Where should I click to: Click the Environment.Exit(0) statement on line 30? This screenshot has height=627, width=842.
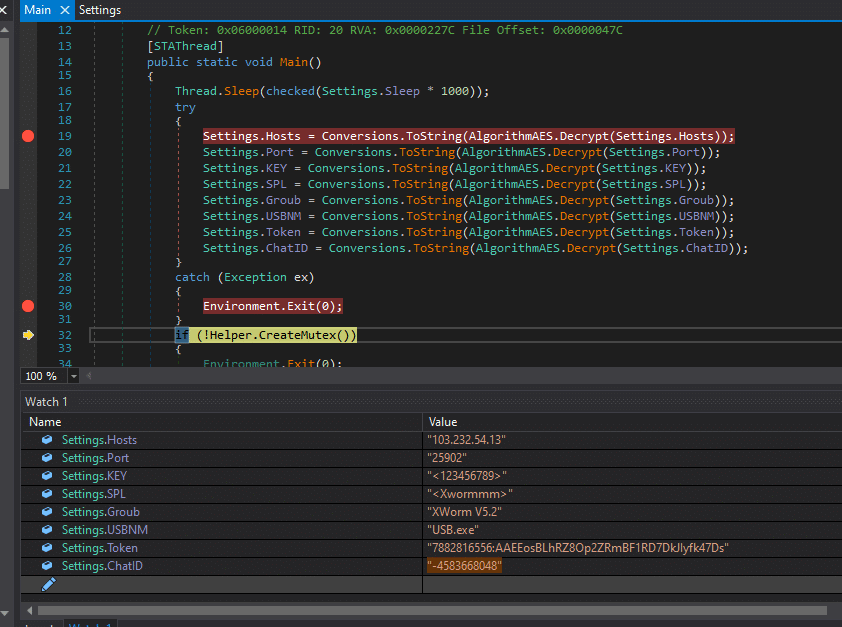273,306
